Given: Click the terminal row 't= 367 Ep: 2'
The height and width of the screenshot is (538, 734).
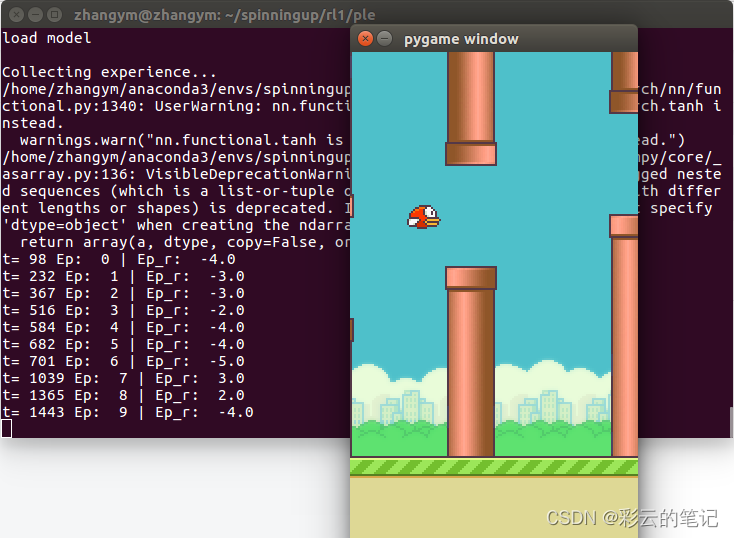Looking at the screenshot, I should click(124, 293).
